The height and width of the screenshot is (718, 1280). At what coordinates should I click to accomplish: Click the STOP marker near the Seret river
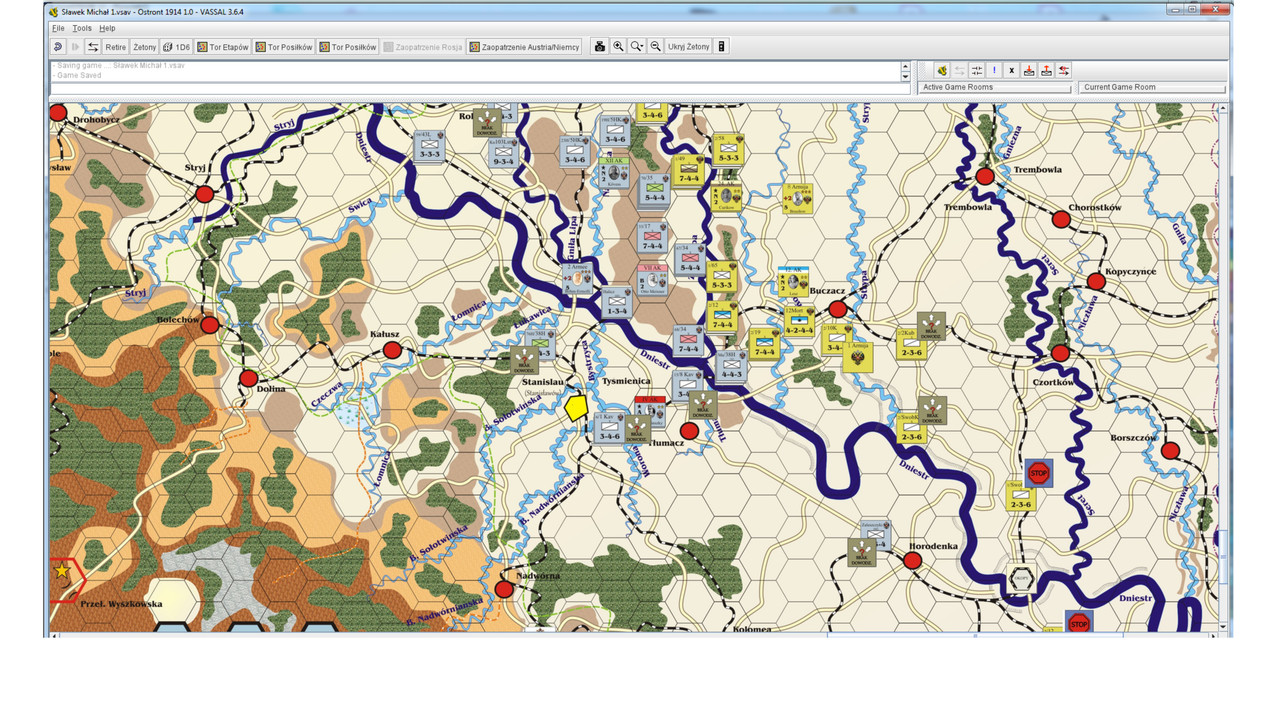[1039, 473]
